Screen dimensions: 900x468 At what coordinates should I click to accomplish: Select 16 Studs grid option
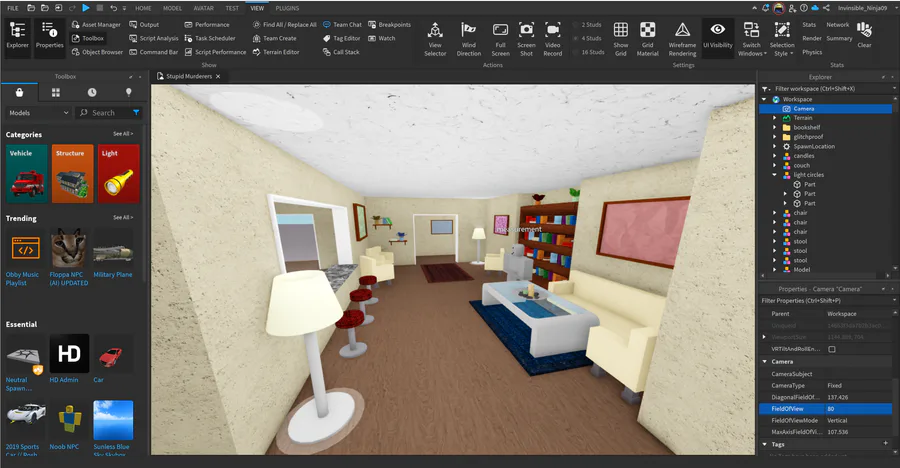tap(588, 52)
